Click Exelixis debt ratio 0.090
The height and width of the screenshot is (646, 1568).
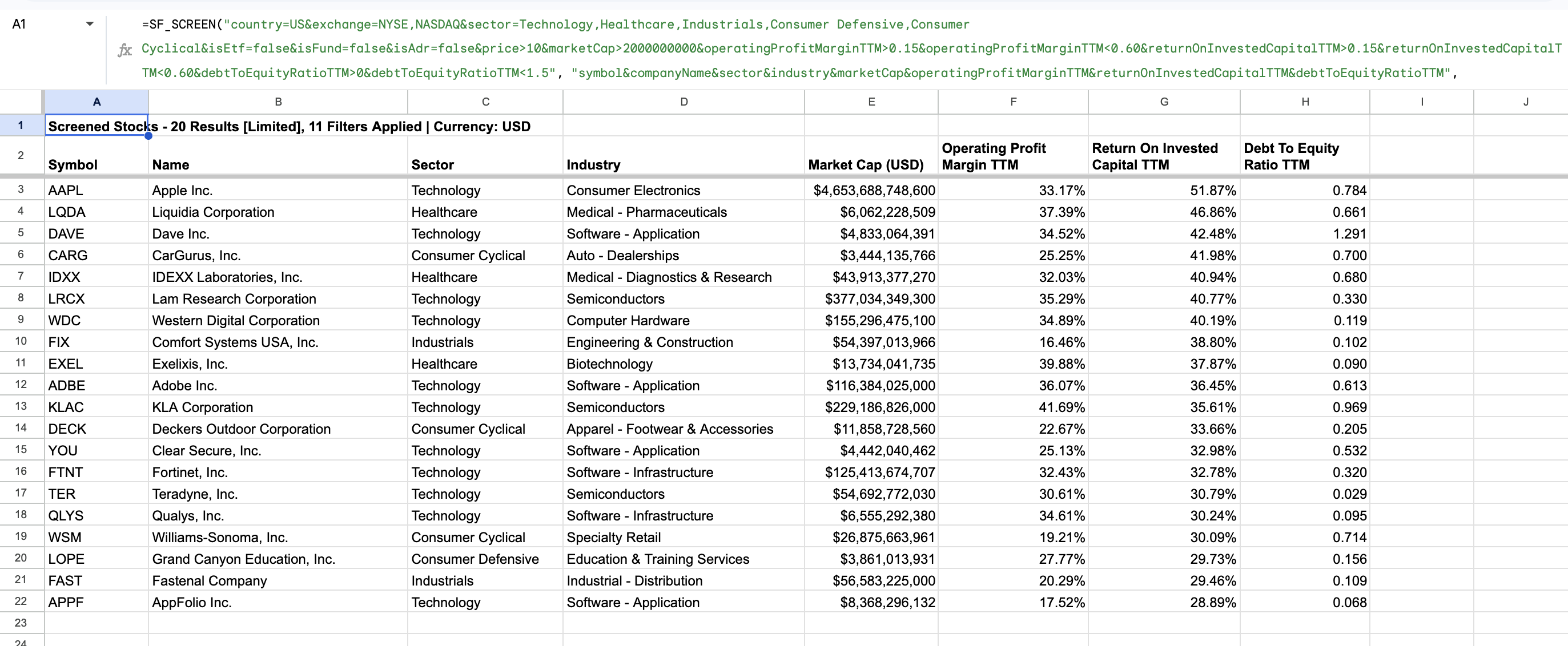(x=1304, y=364)
